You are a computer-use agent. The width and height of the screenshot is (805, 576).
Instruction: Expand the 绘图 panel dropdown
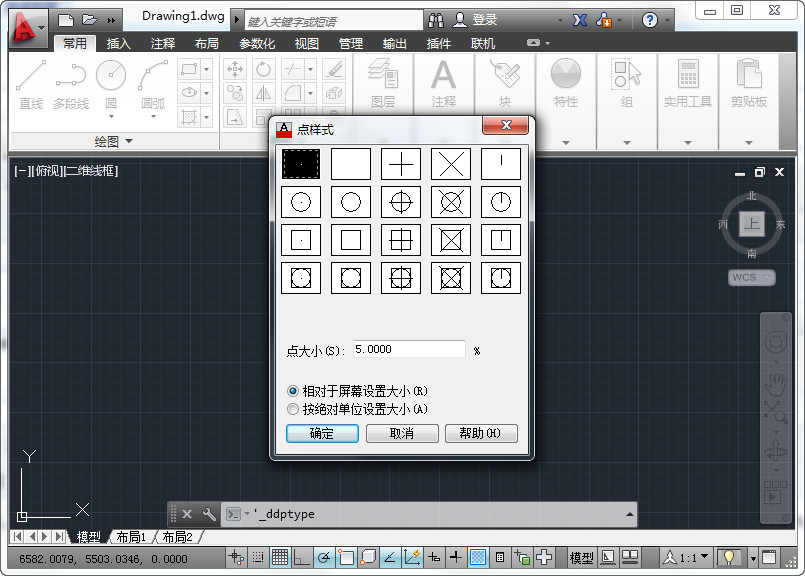pyautogui.click(x=128, y=142)
